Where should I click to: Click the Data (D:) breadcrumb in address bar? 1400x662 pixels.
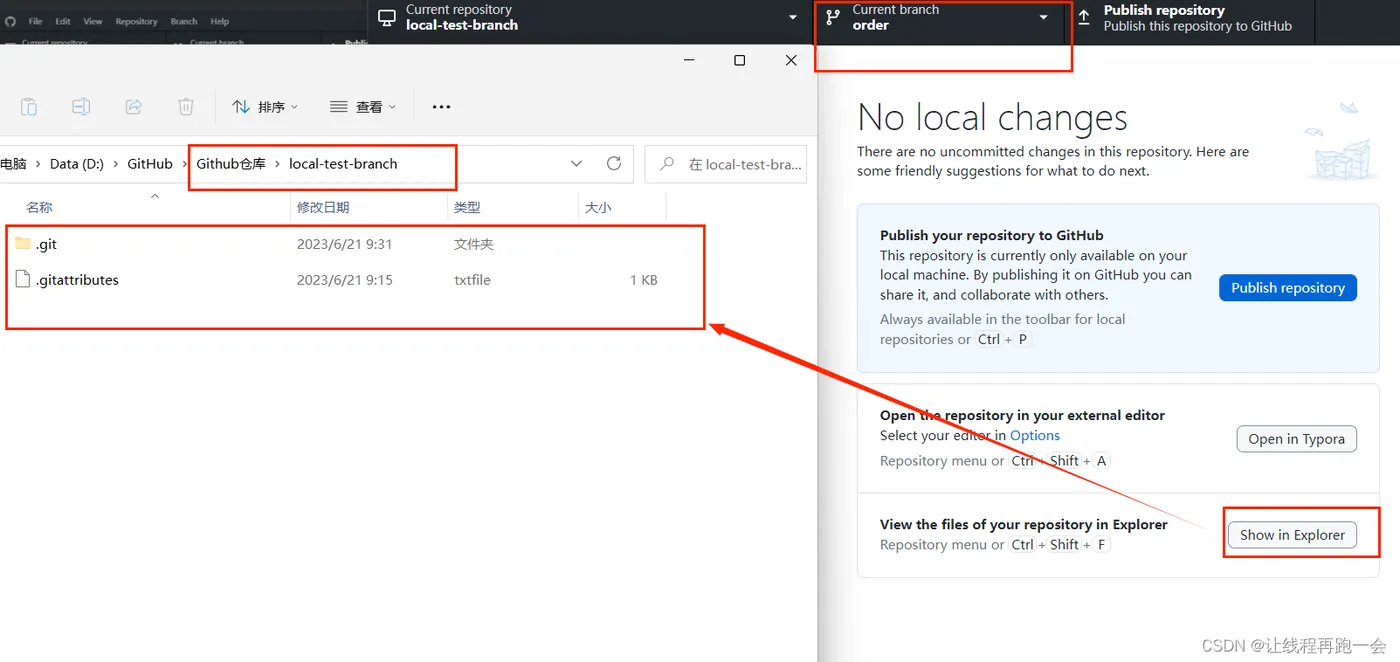point(77,164)
